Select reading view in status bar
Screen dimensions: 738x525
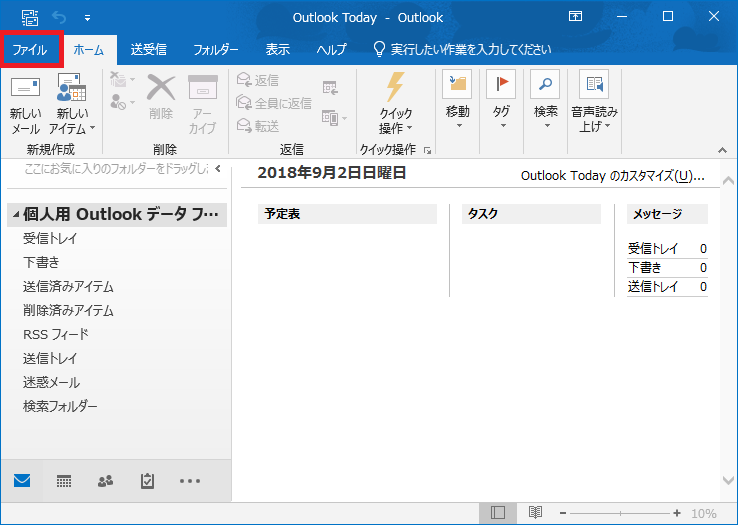535,513
